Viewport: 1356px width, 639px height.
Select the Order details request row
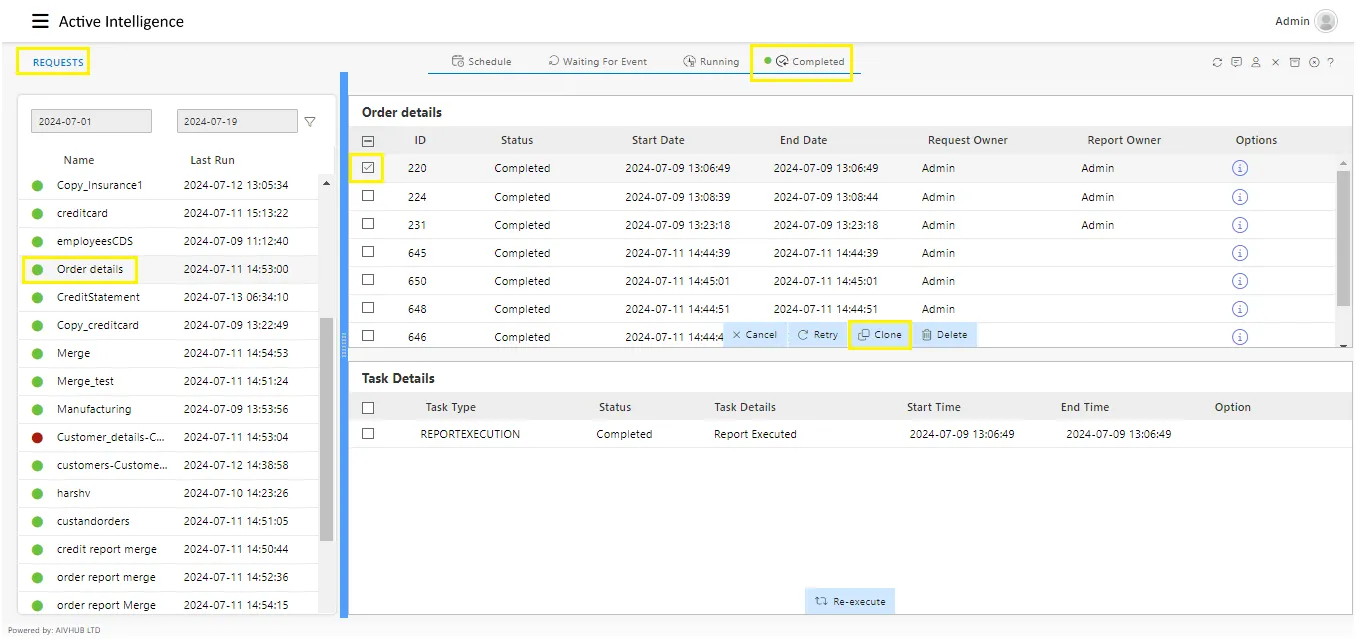coord(168,269)
